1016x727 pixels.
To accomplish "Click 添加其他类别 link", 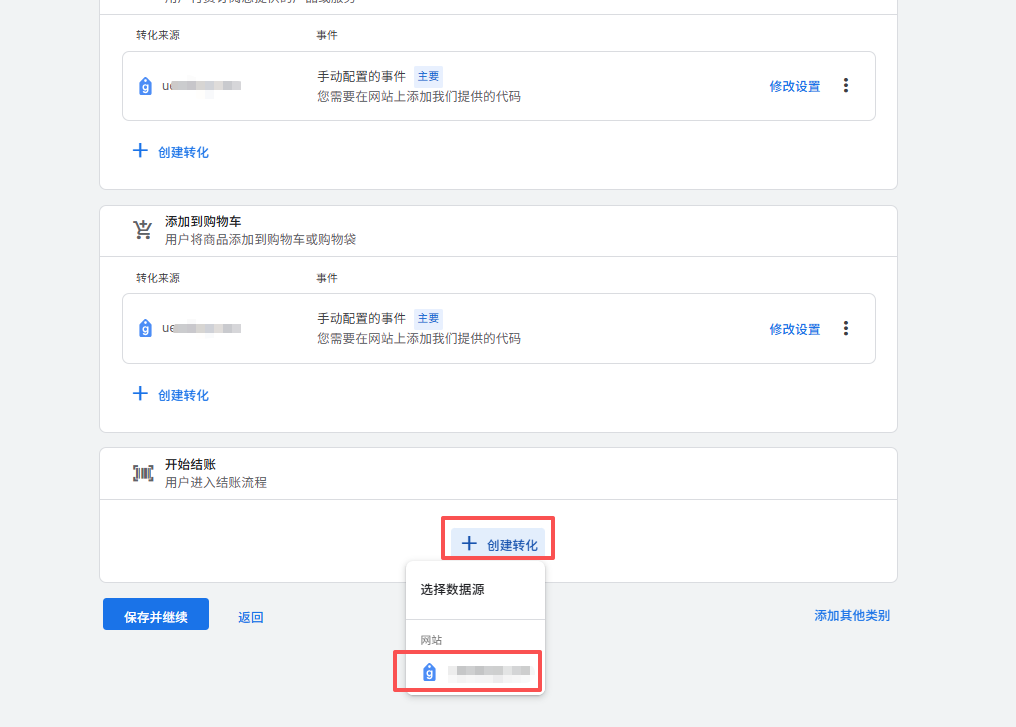I will (x=851, y=615).
